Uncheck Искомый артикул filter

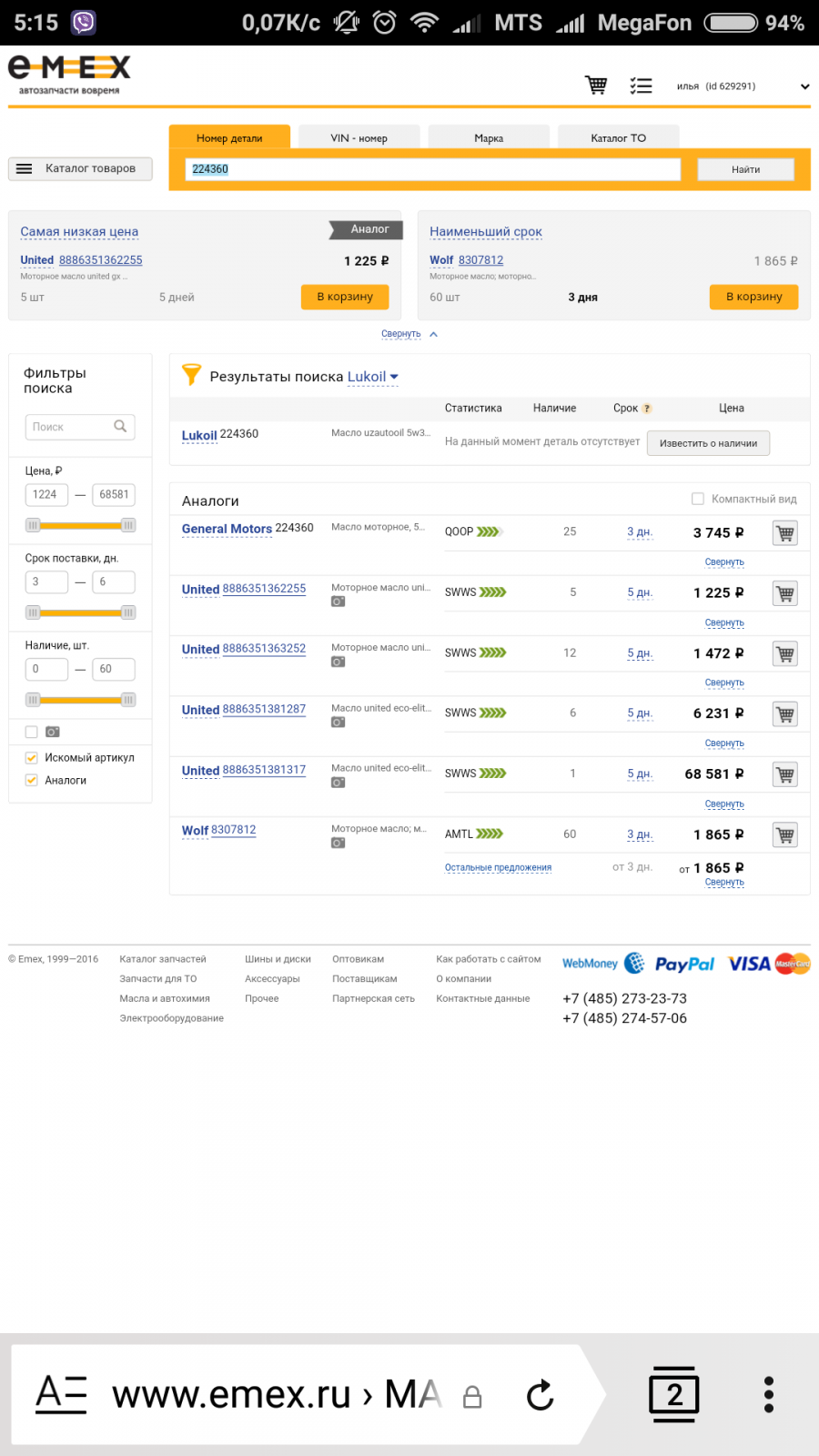click(x=32, y=757)
